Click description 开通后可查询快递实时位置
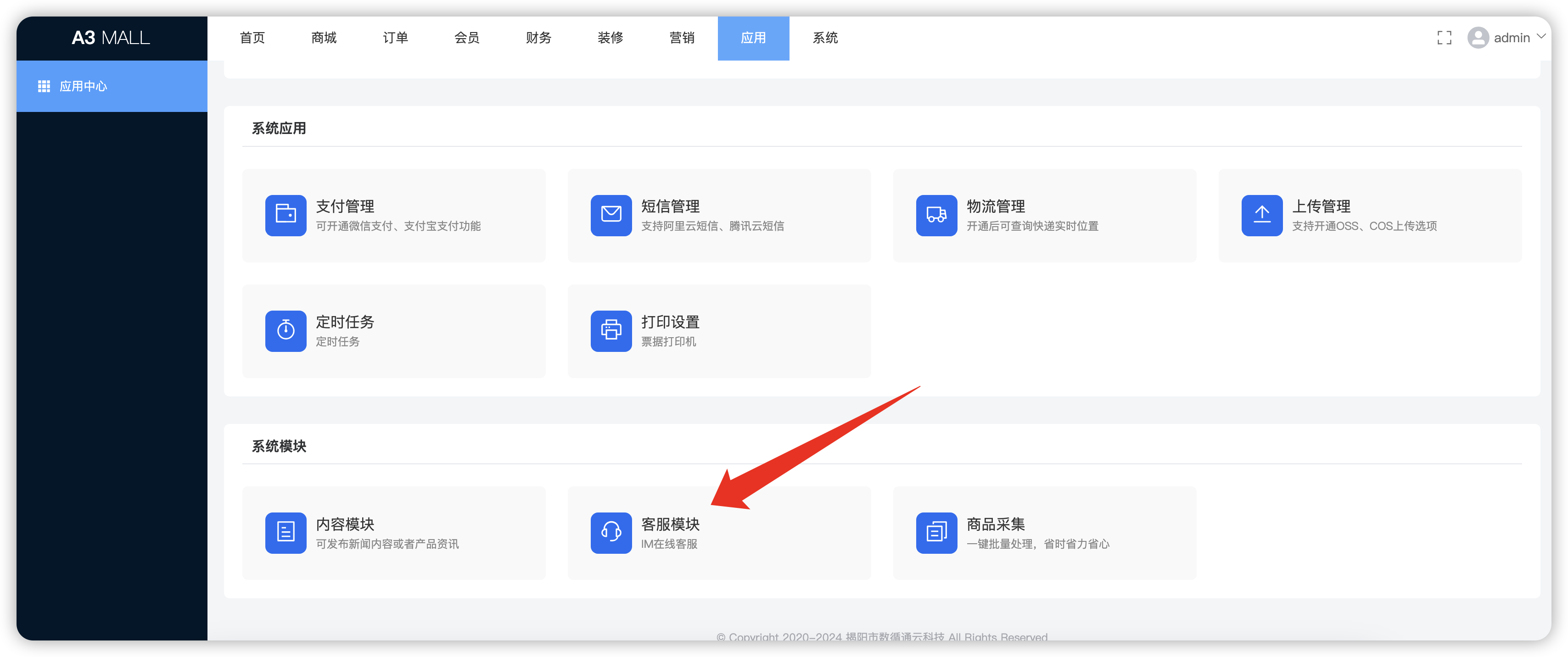The width and height of the screenshot is (1568, 657). coord(1032,226)
